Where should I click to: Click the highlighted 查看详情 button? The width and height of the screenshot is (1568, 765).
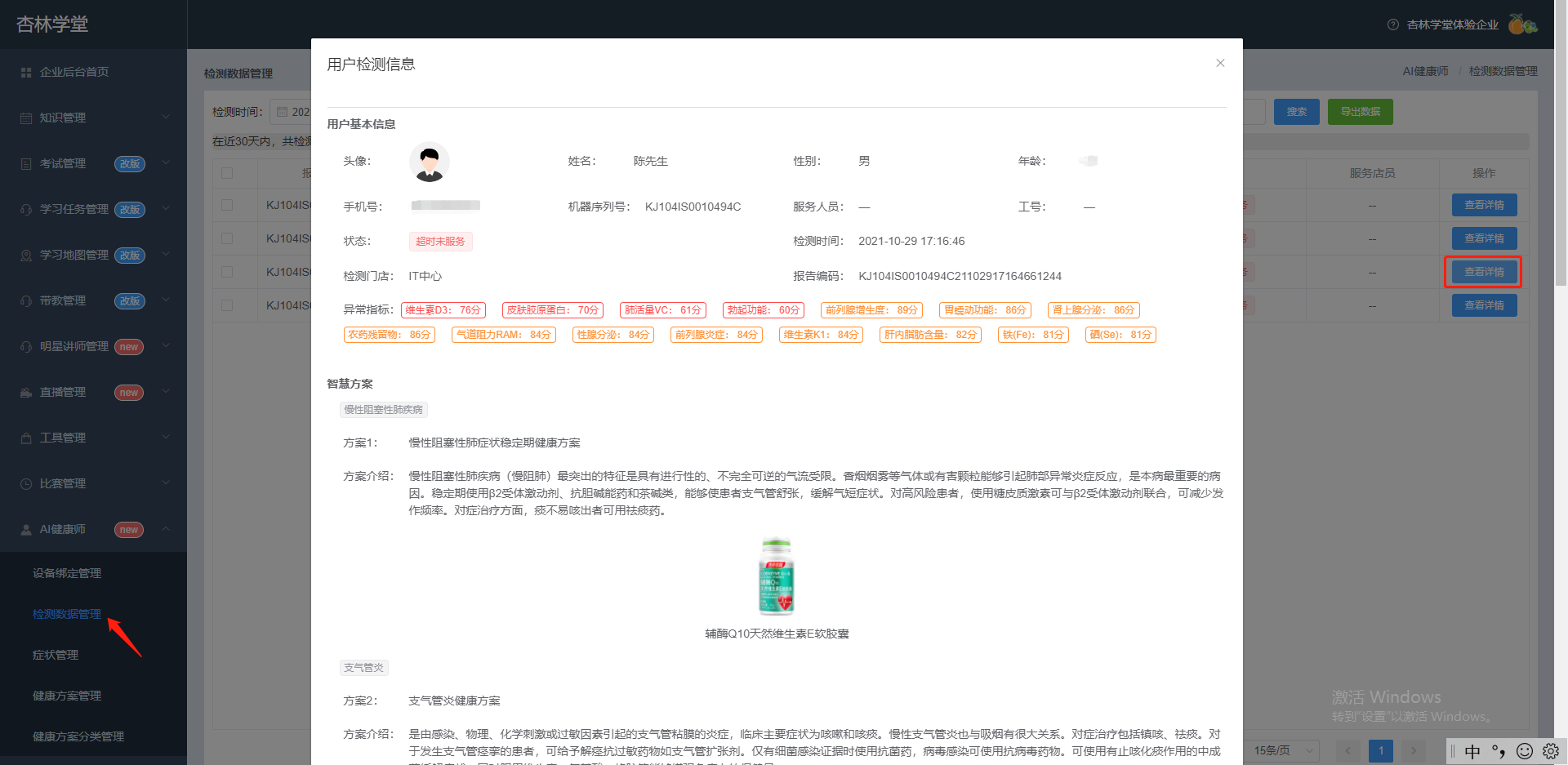(x=1484, y=272)
